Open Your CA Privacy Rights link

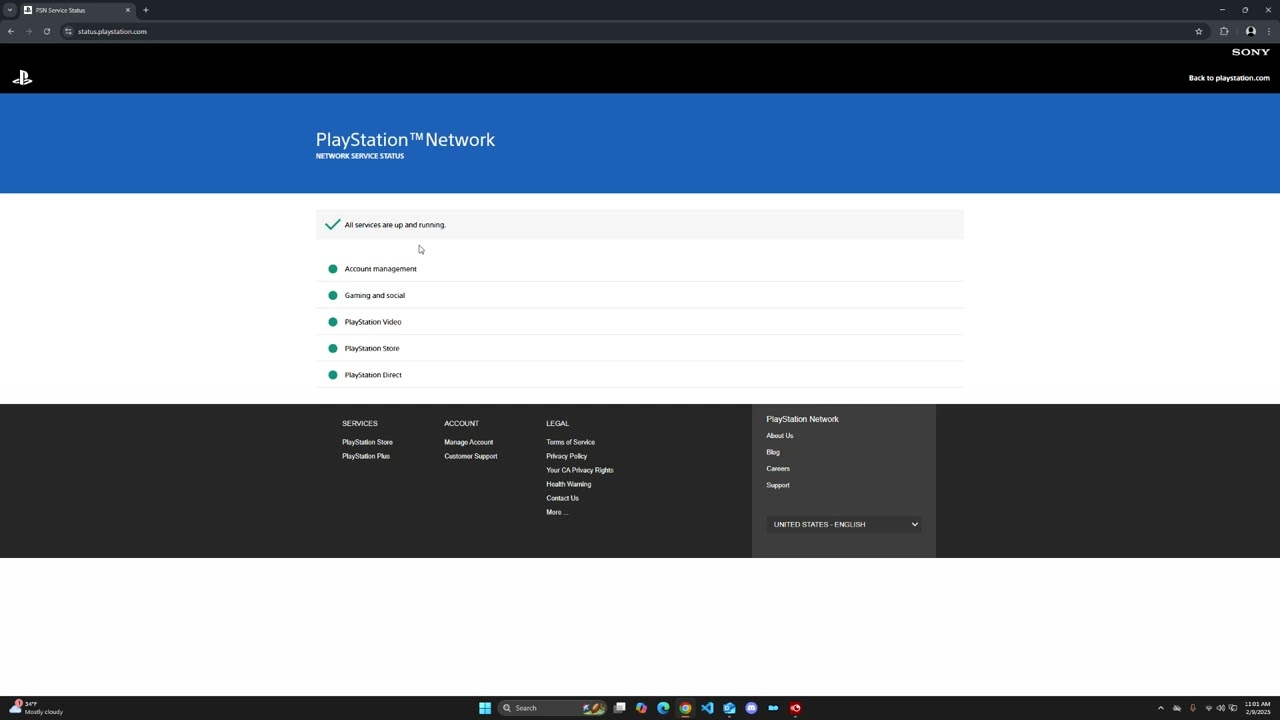tap(580, 470)
